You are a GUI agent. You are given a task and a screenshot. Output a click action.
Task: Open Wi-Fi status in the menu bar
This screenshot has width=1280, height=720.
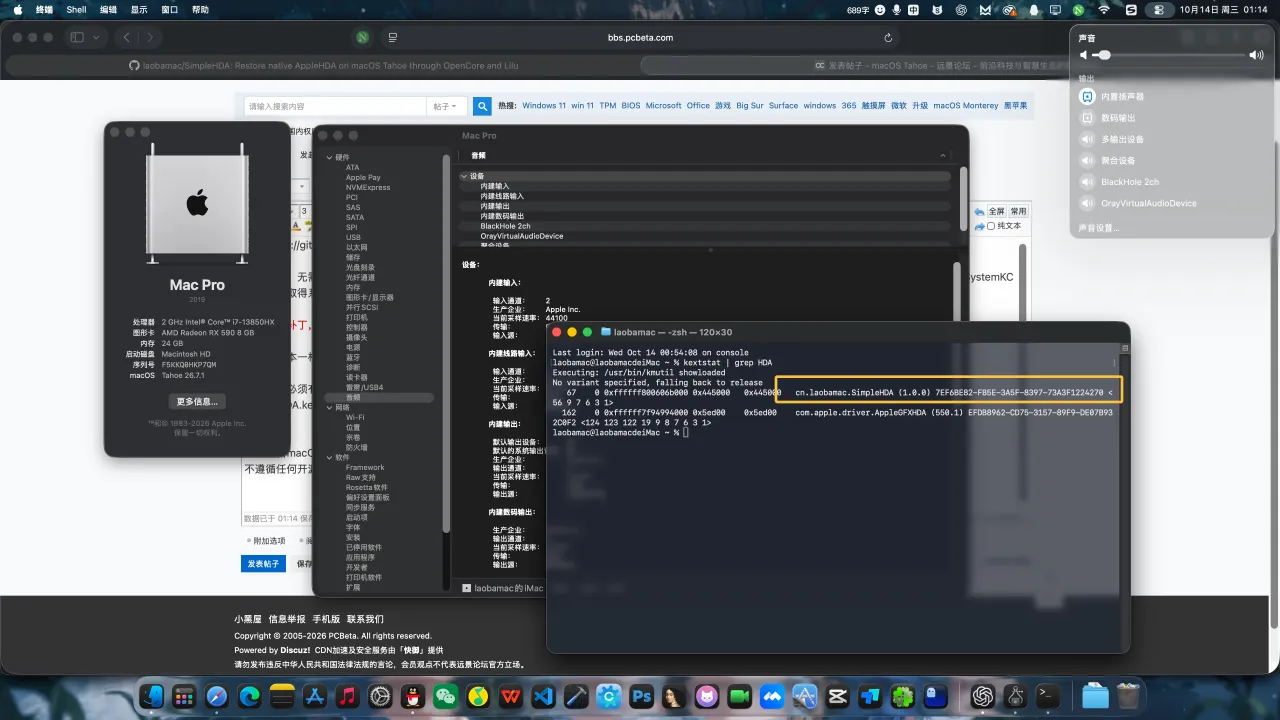pos(1104,9)
